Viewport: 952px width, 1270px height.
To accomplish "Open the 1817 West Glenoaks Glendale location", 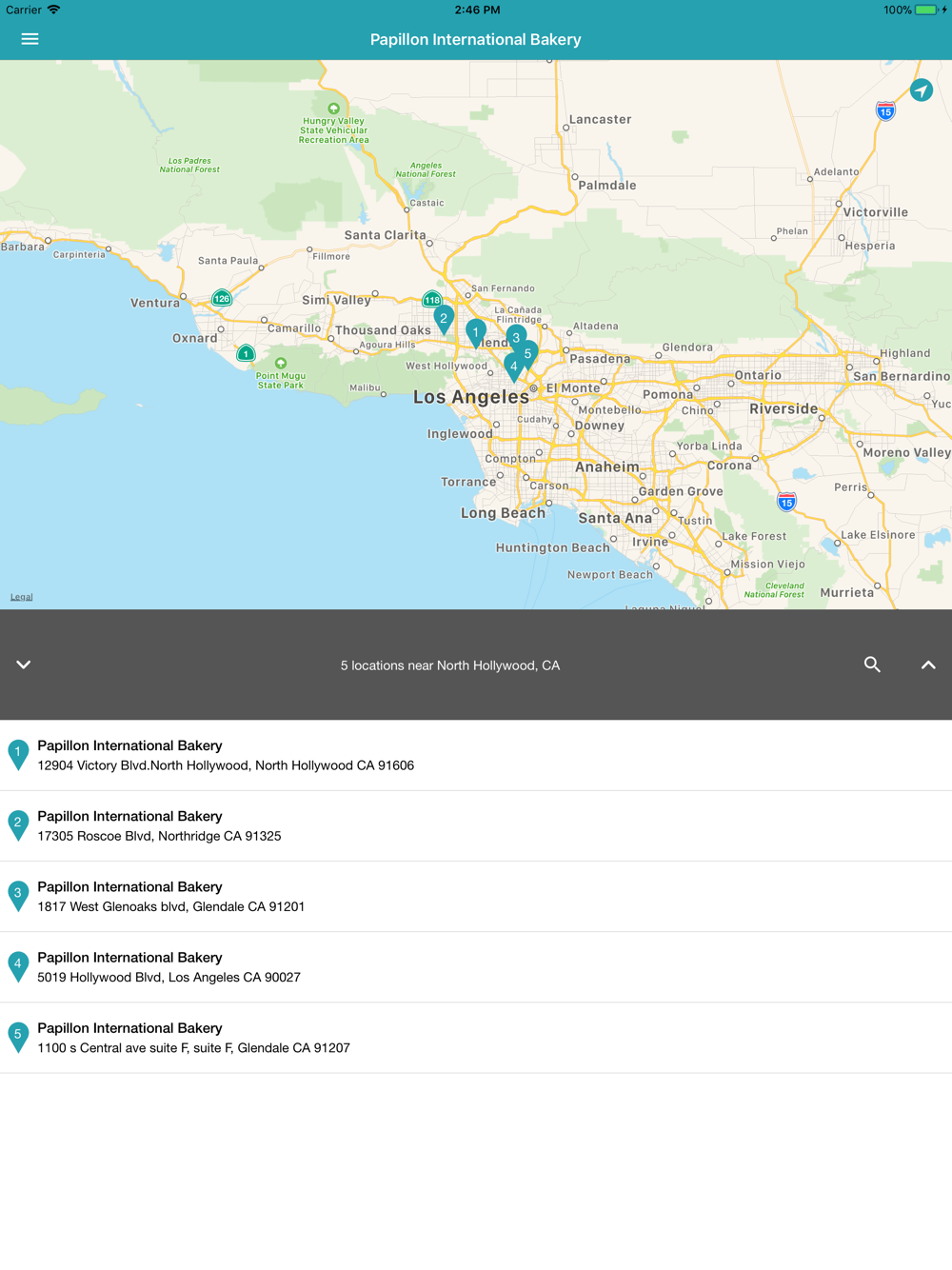I will 476,896.
